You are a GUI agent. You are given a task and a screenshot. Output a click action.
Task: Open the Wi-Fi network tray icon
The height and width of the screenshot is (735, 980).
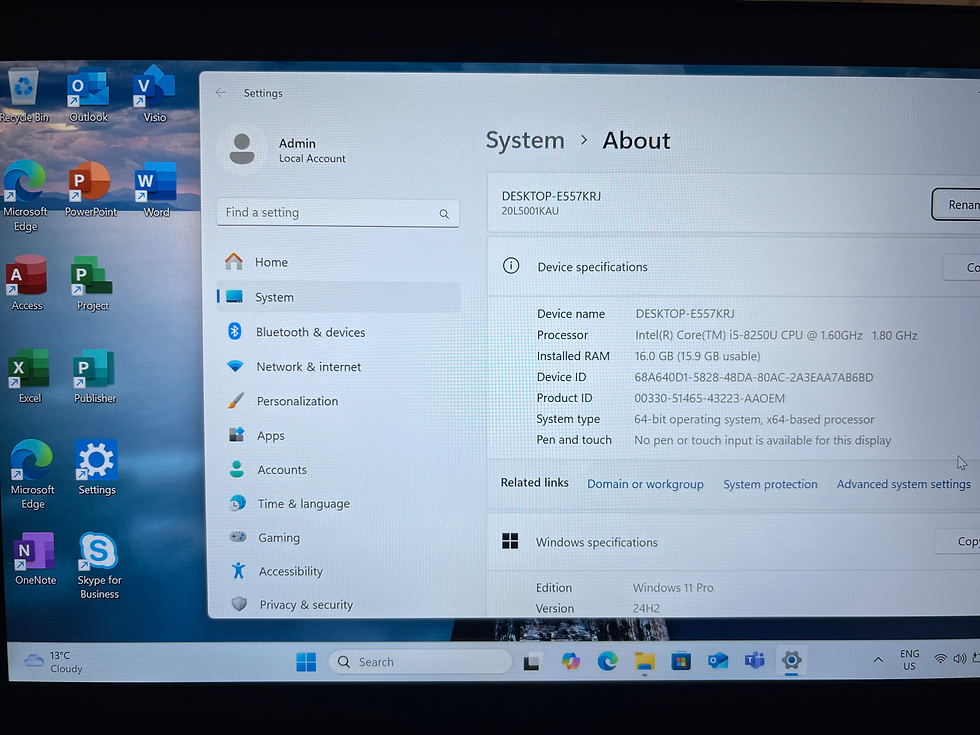click(940, 659)
